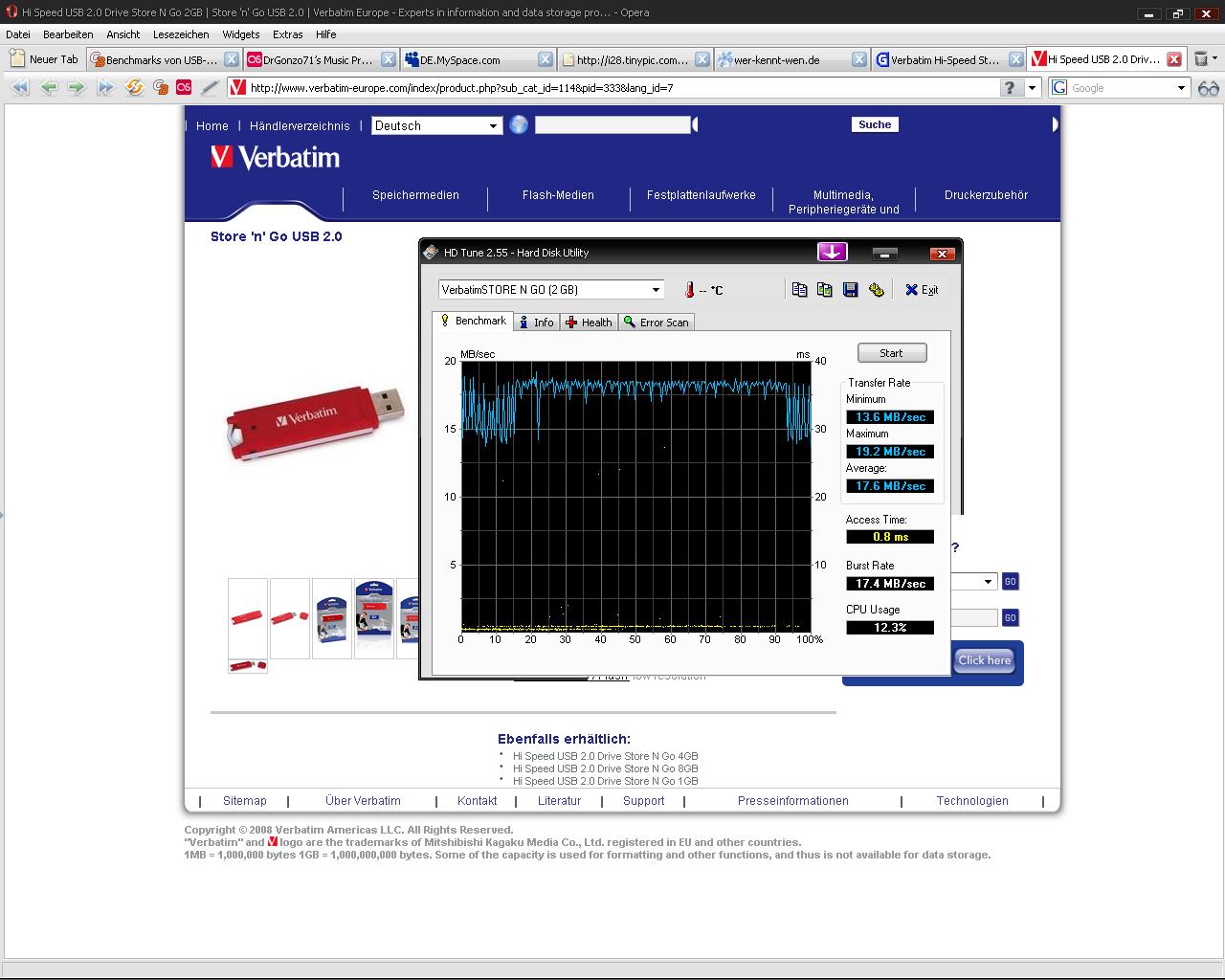1225x980 pixels.
Task: Click the HD Tune thermometer temperature icon
Action: click(x=689, y=290)
